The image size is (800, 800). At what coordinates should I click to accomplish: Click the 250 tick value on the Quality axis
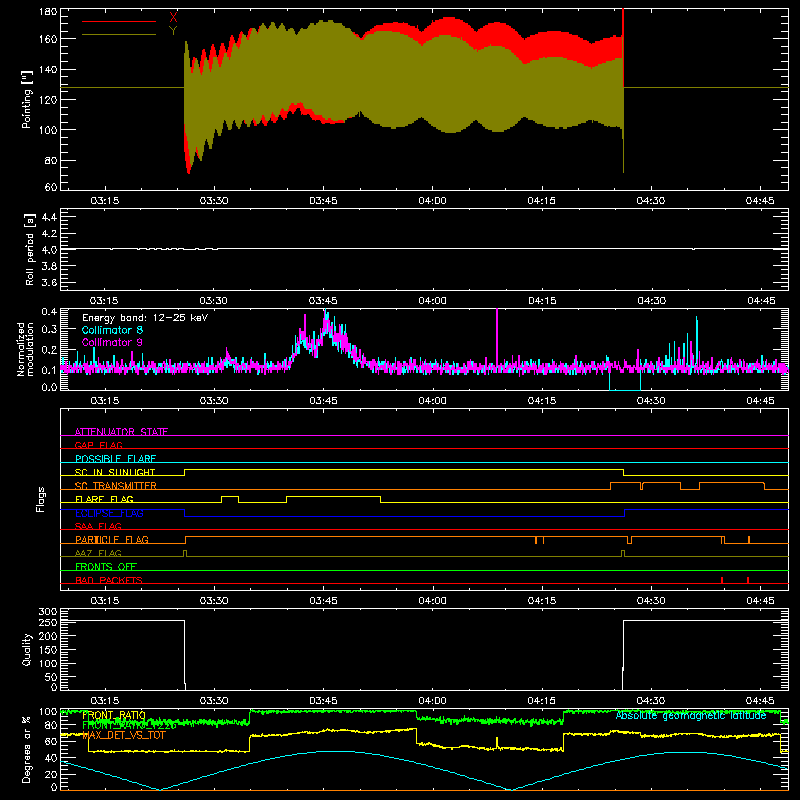tap(48, 622)
